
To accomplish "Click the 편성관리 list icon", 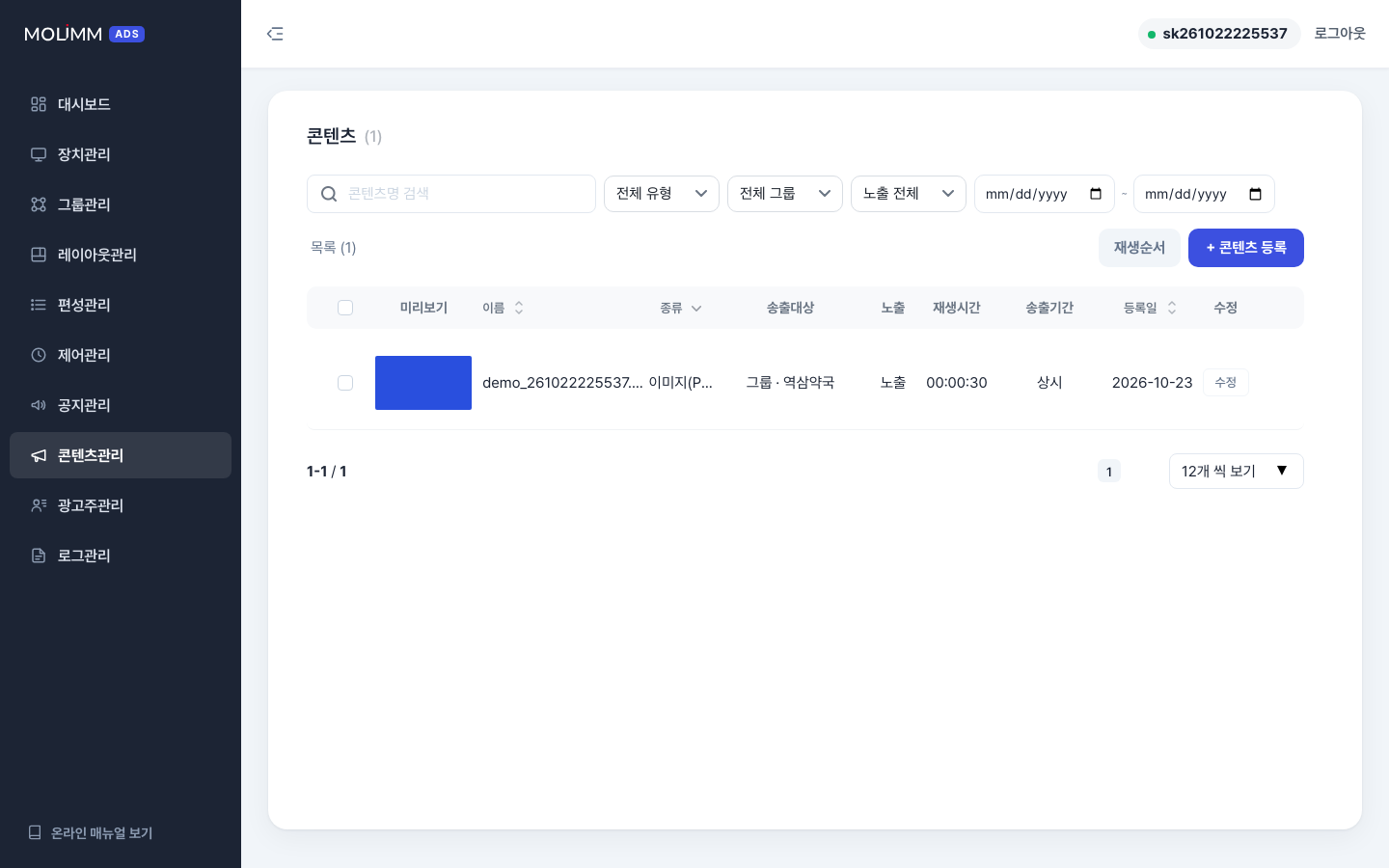I will tap(39, 305).
